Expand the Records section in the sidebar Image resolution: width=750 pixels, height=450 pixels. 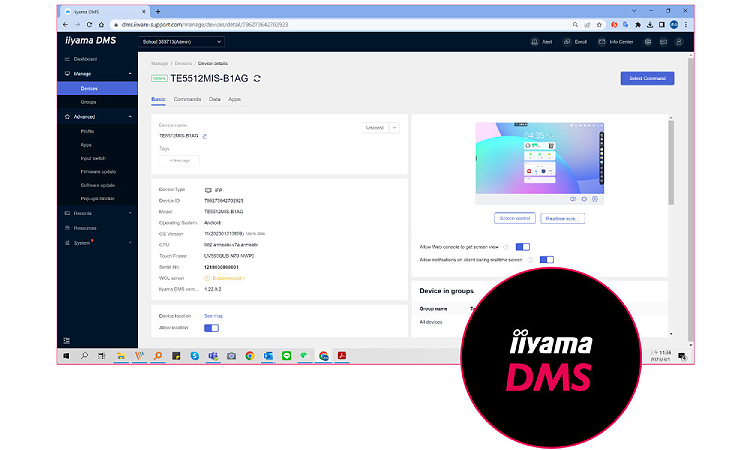(x=130, y=213)
